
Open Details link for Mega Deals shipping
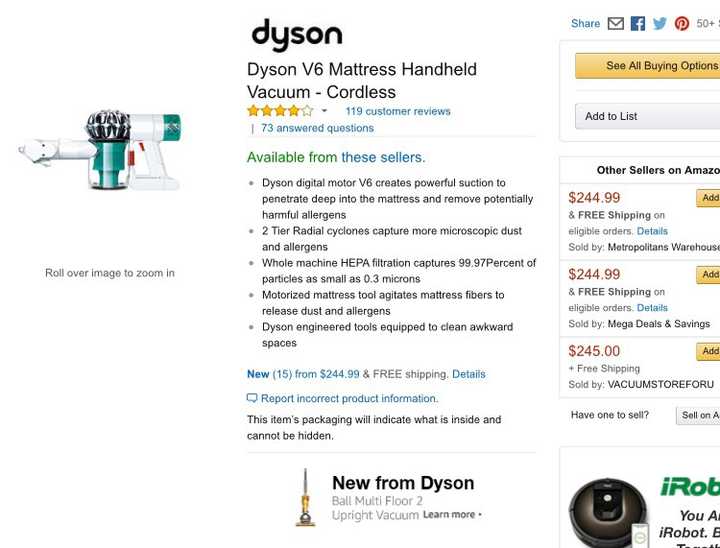652,308
